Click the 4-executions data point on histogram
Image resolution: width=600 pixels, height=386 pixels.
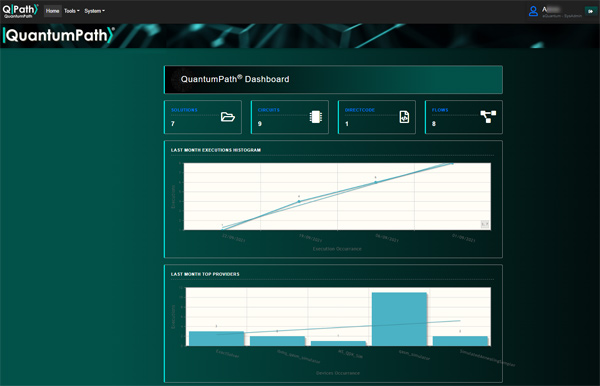coord(299,201)
